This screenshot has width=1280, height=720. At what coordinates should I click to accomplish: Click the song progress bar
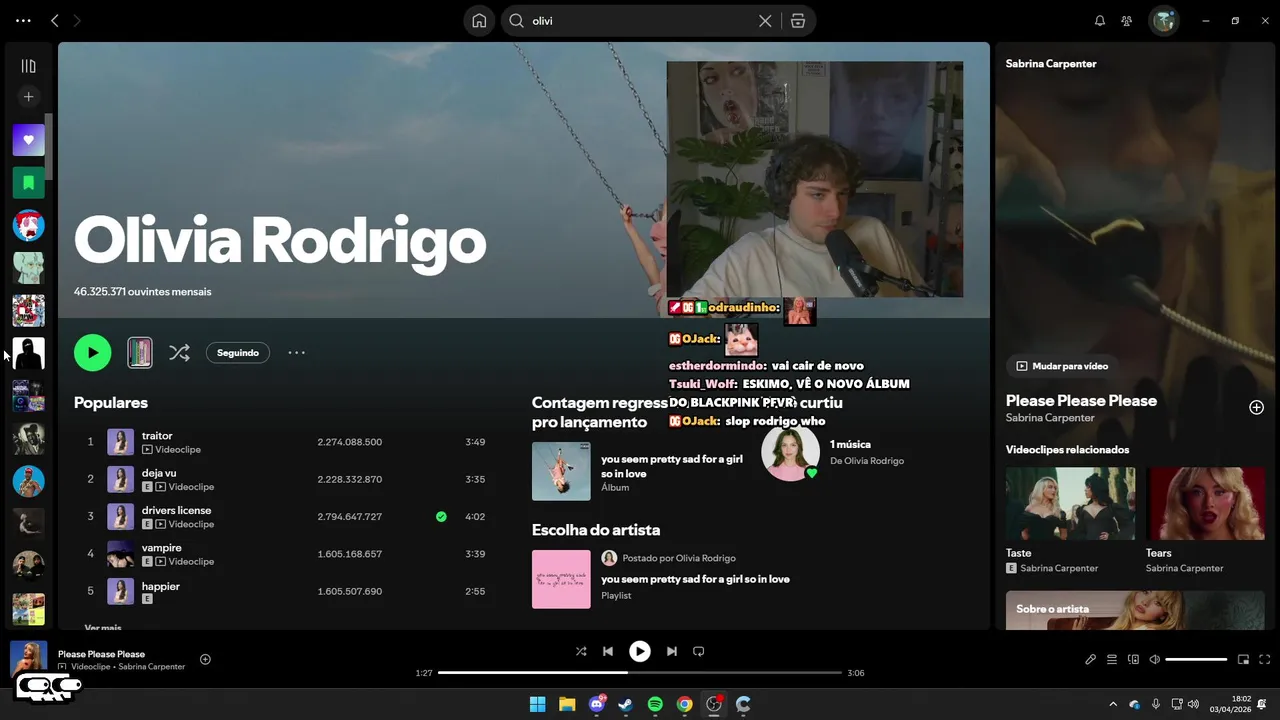coord(640,673)
